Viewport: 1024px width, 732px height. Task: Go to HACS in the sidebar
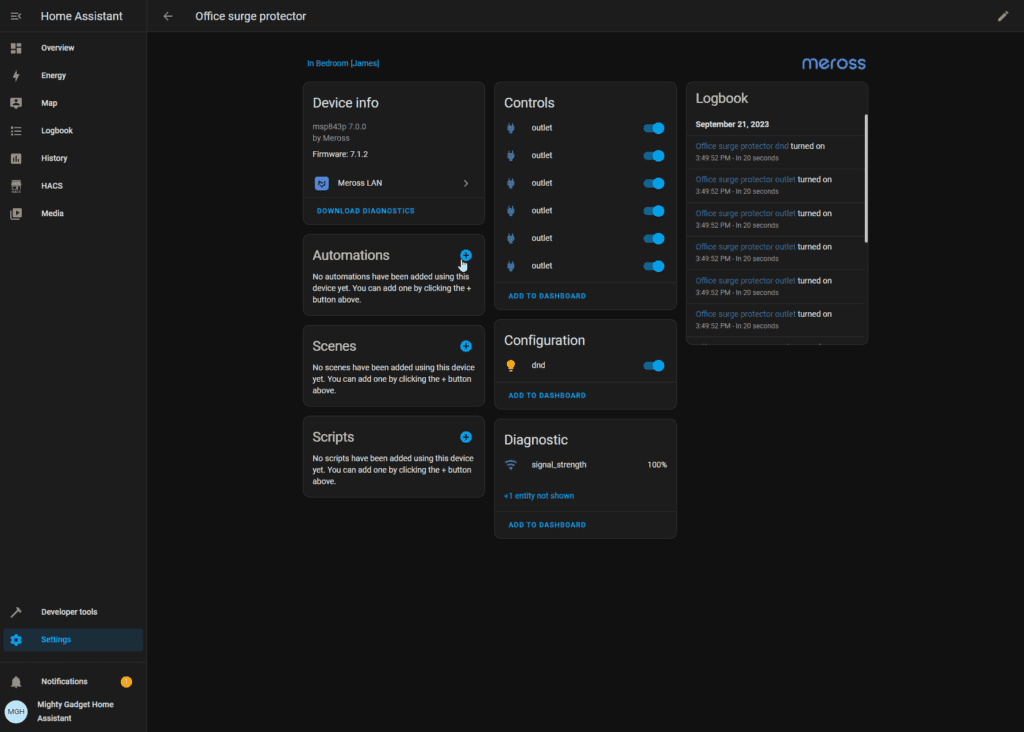pyautogui.click(x=52, y=186)
